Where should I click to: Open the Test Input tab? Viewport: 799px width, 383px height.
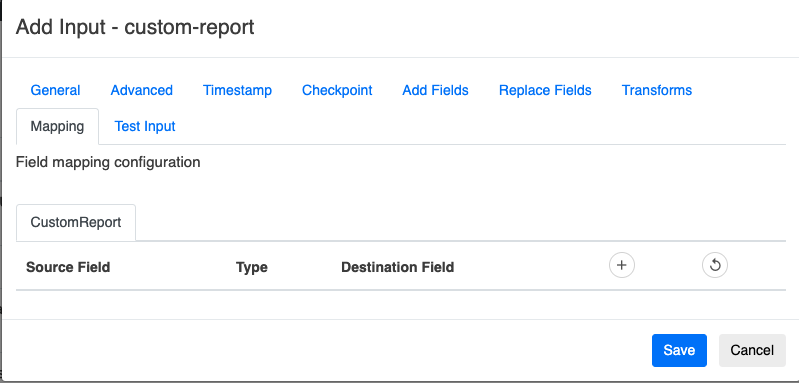click(x=145, y=126)
